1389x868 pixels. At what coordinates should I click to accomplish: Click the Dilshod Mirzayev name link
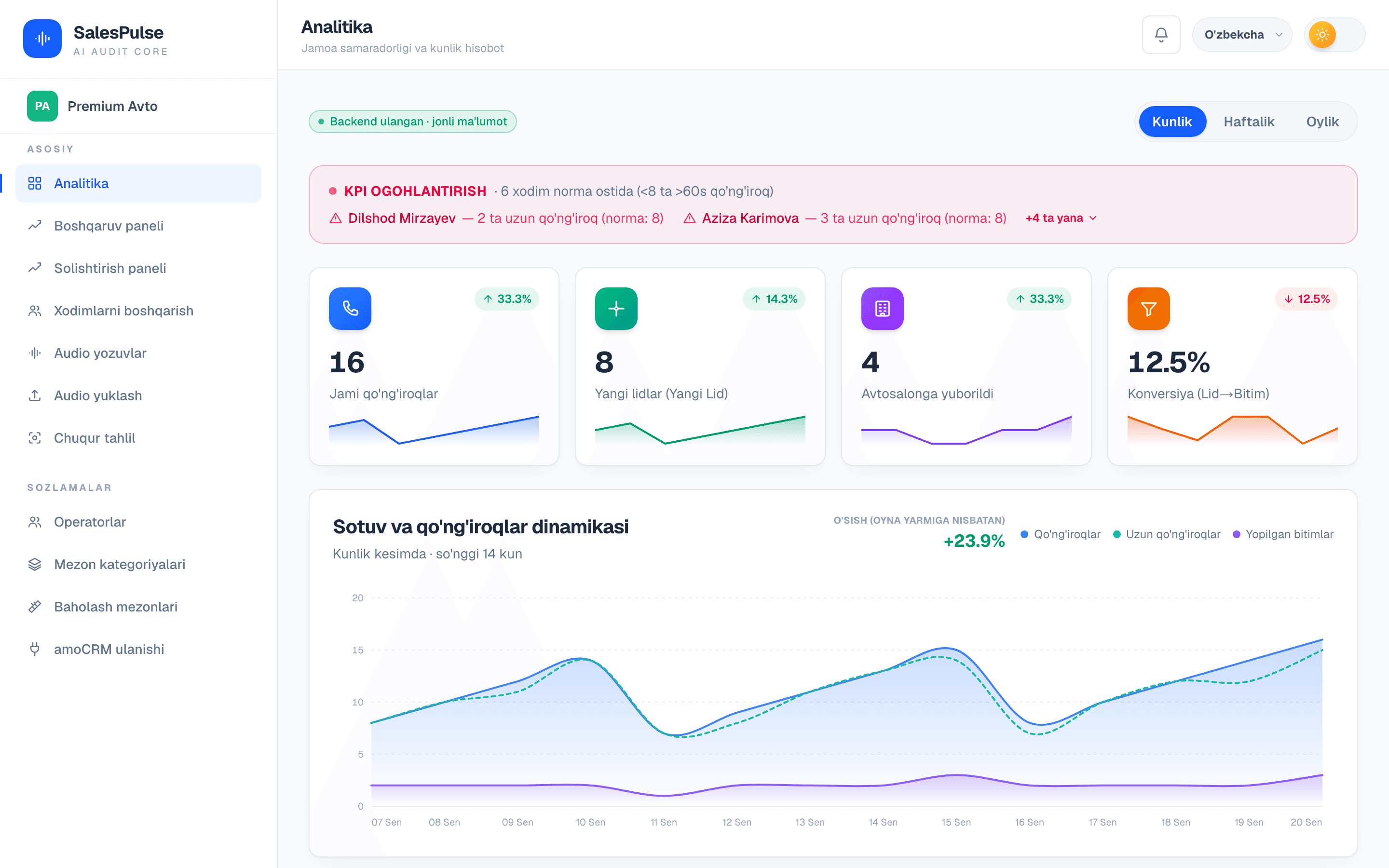[x=402, y=218]
